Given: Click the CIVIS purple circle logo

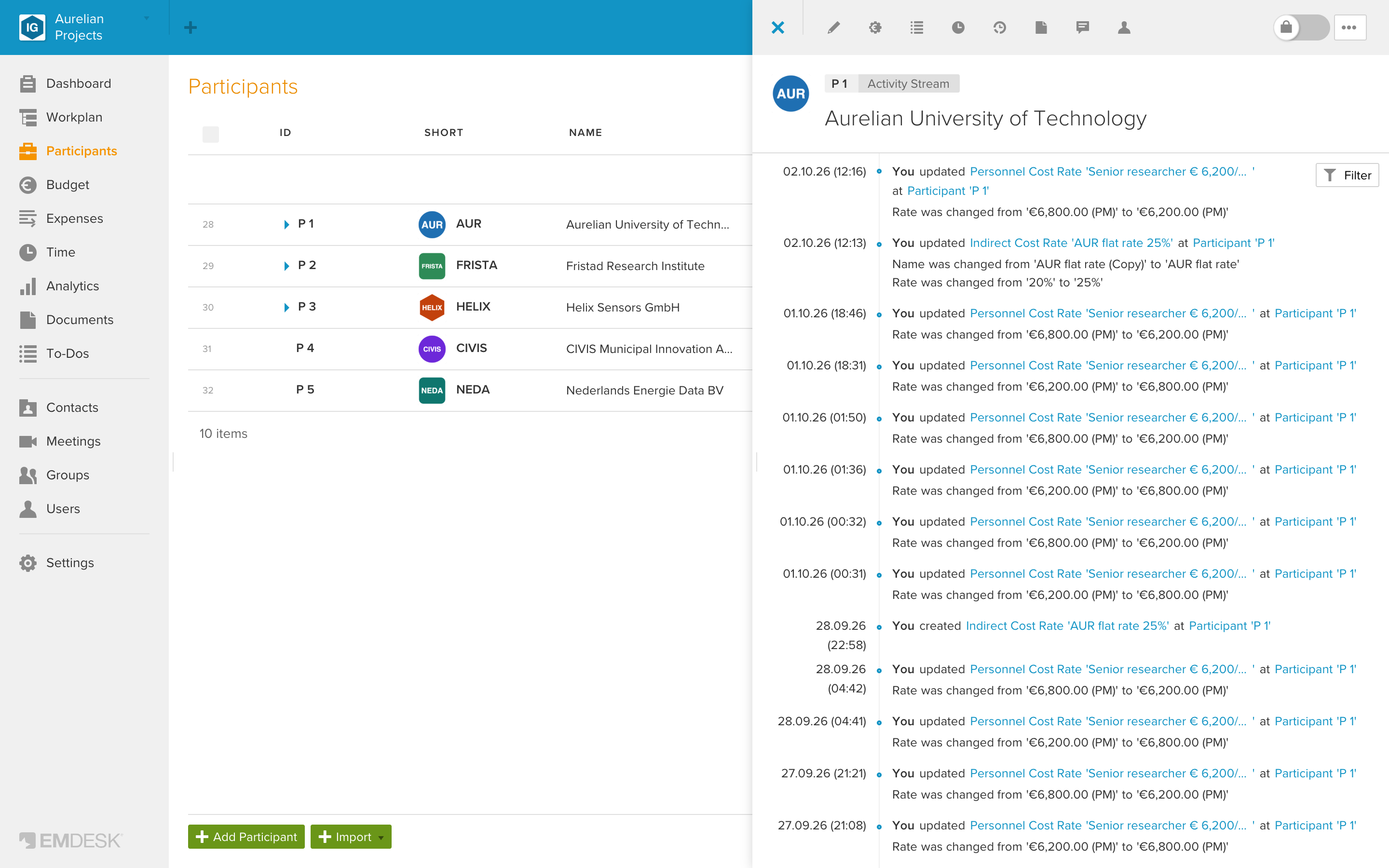Looking at the screenshot, I should (x=432, y=349).
